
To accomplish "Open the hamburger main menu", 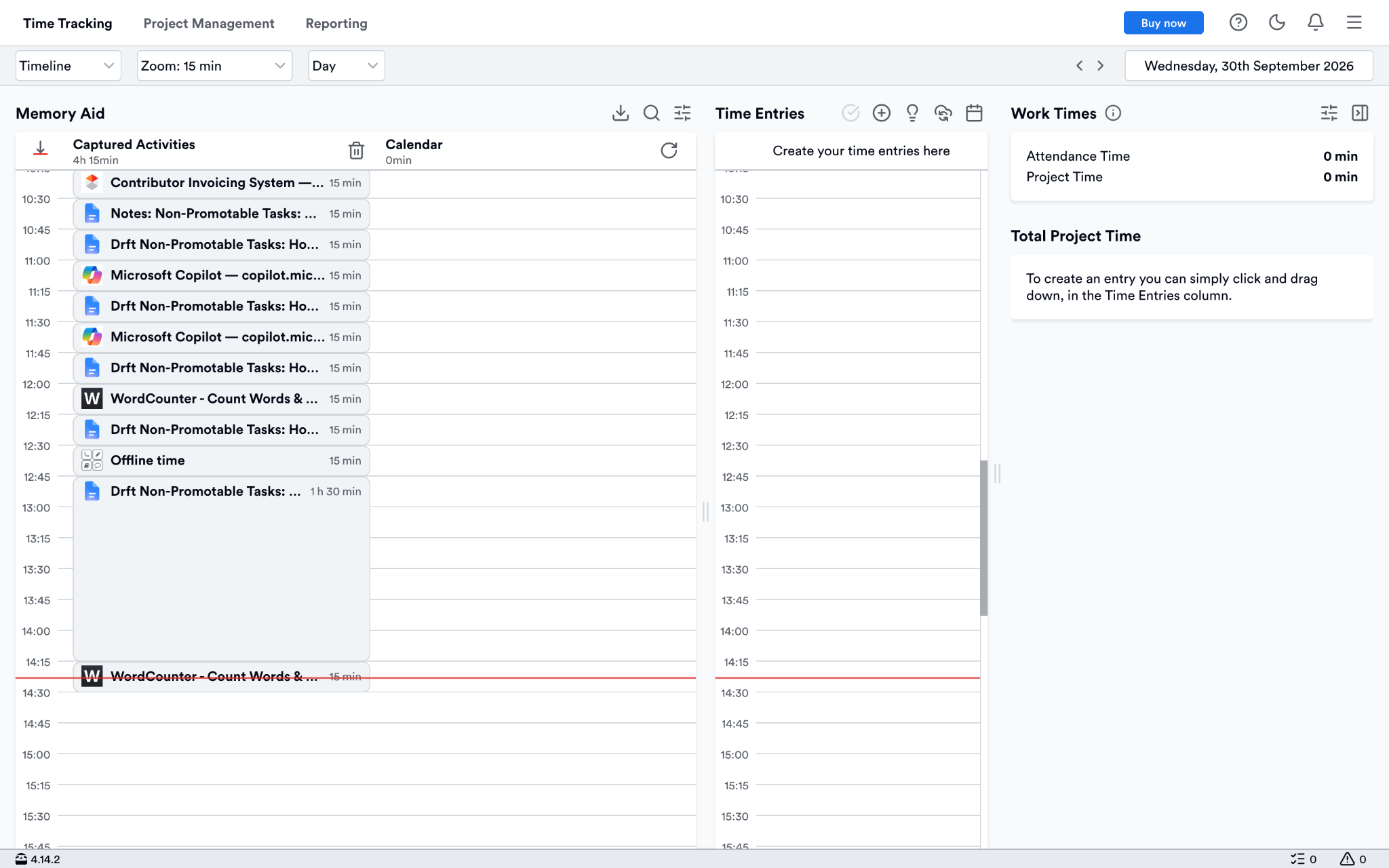I will (1354, 22).
